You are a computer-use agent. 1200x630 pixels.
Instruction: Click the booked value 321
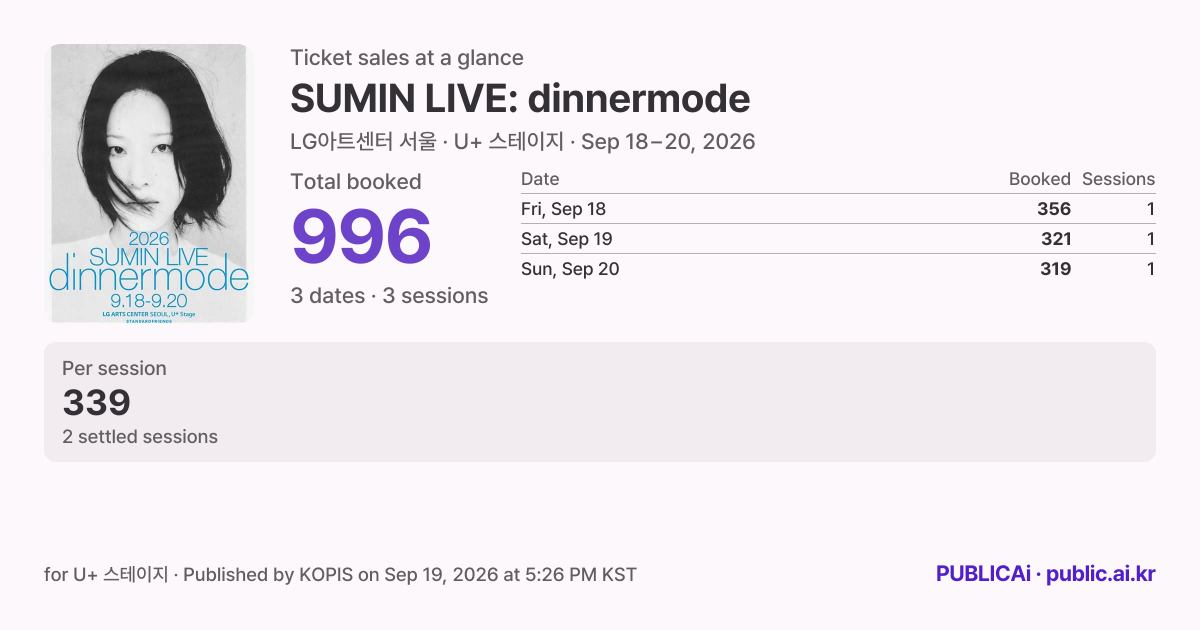click(1054, 239)
